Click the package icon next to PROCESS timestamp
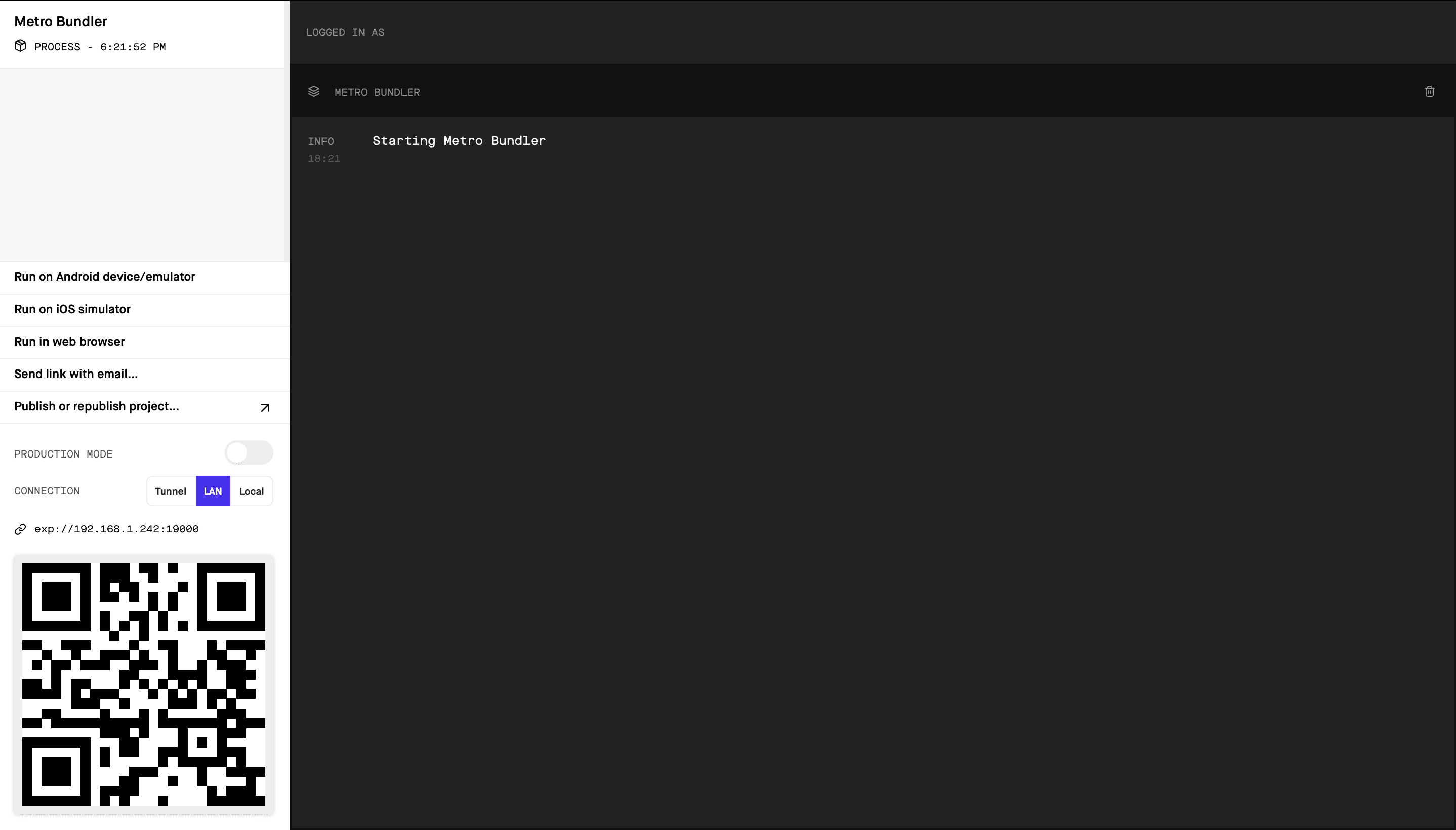This screenshot has height=830, width=1456. click(x=21, y=46)
